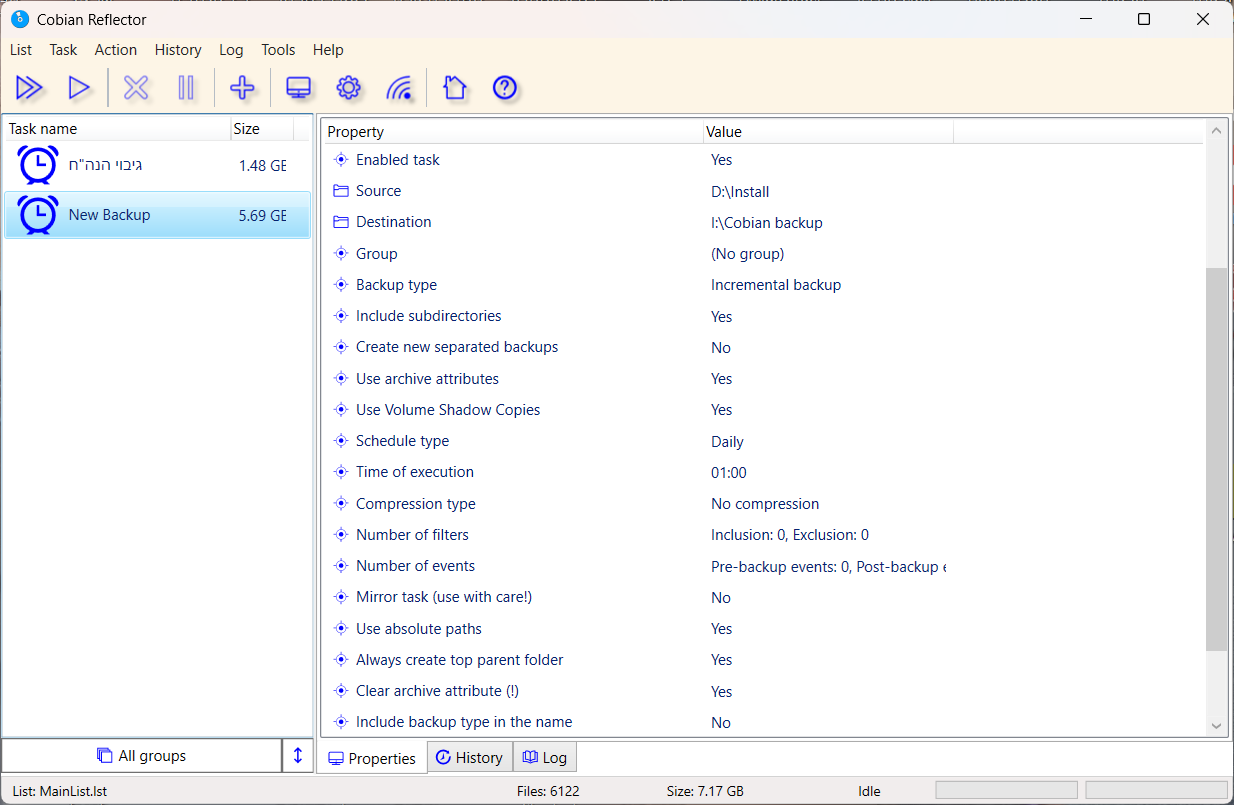The width and height of the screenshot is (1234, 805).
Task: Click the wireless signal toolbar icon
Action: (x=399, y=88)
